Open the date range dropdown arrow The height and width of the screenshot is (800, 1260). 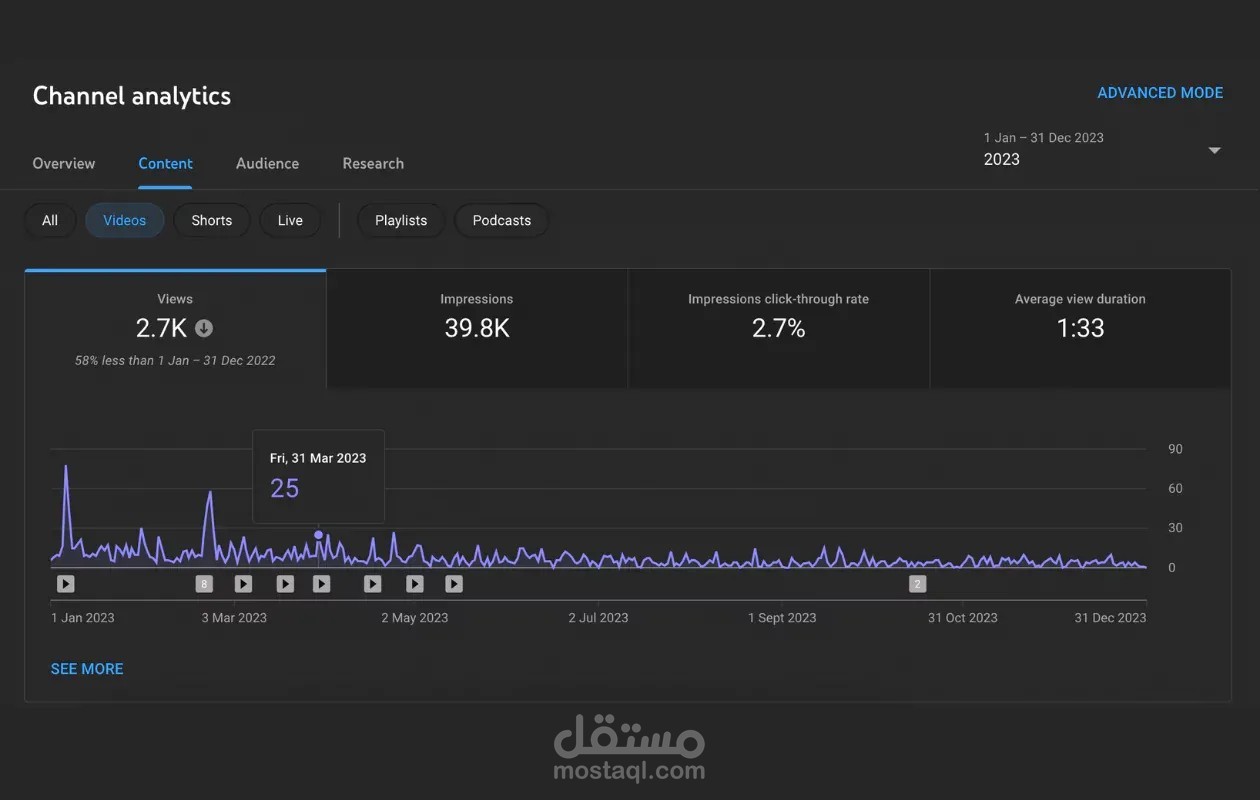[x=1214, y=150]
